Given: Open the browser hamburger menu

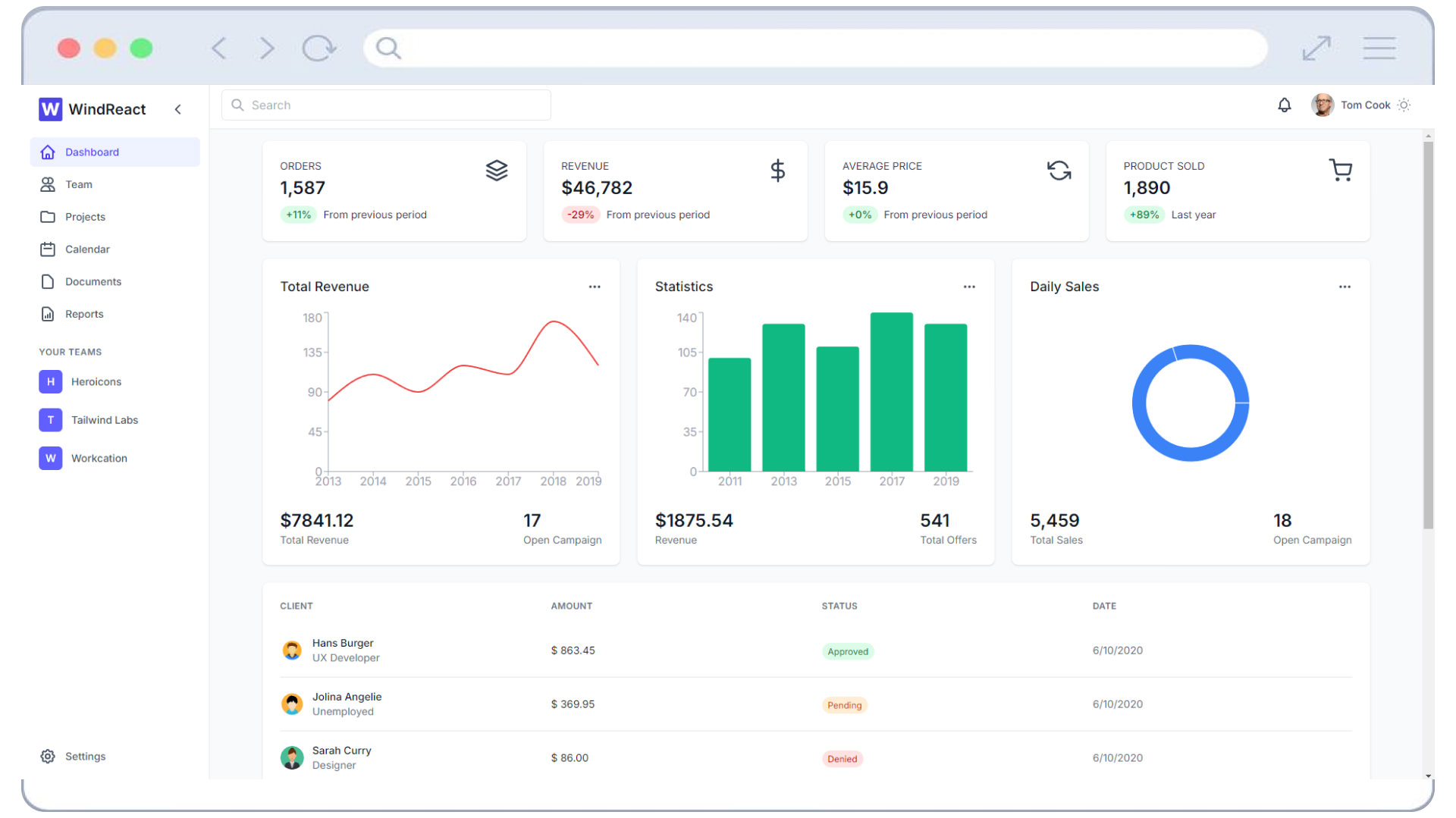Looking at the screenshot, I should click(1379, 49).
